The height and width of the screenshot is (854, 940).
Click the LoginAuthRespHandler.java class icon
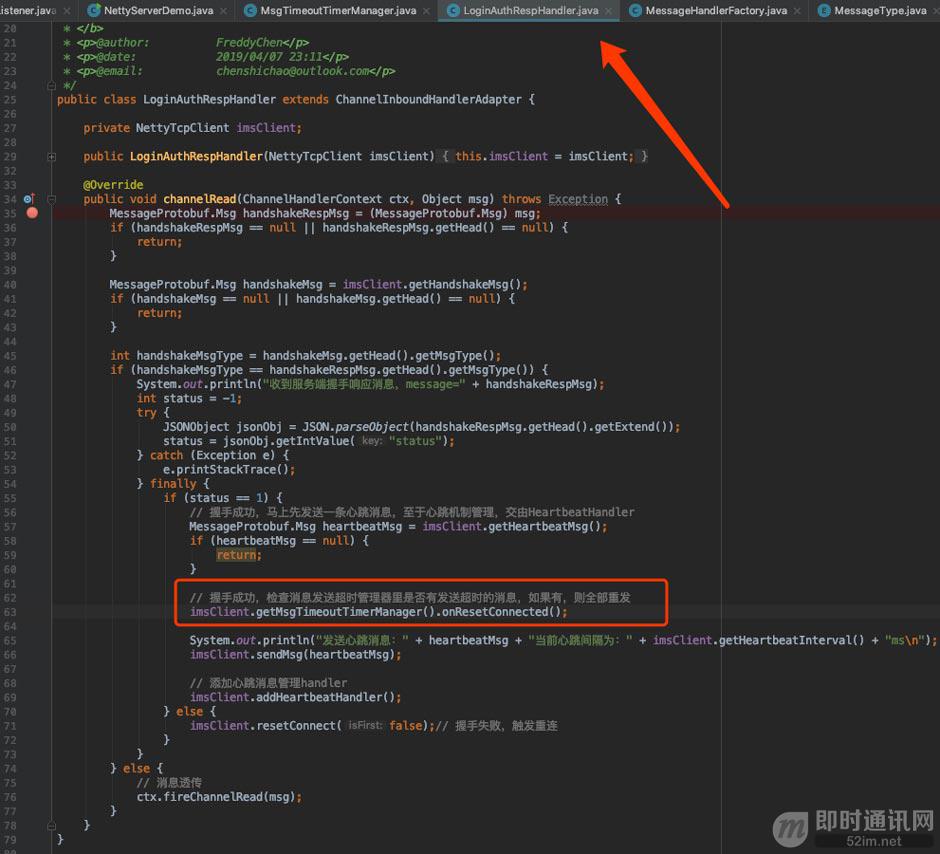point(454,10)
